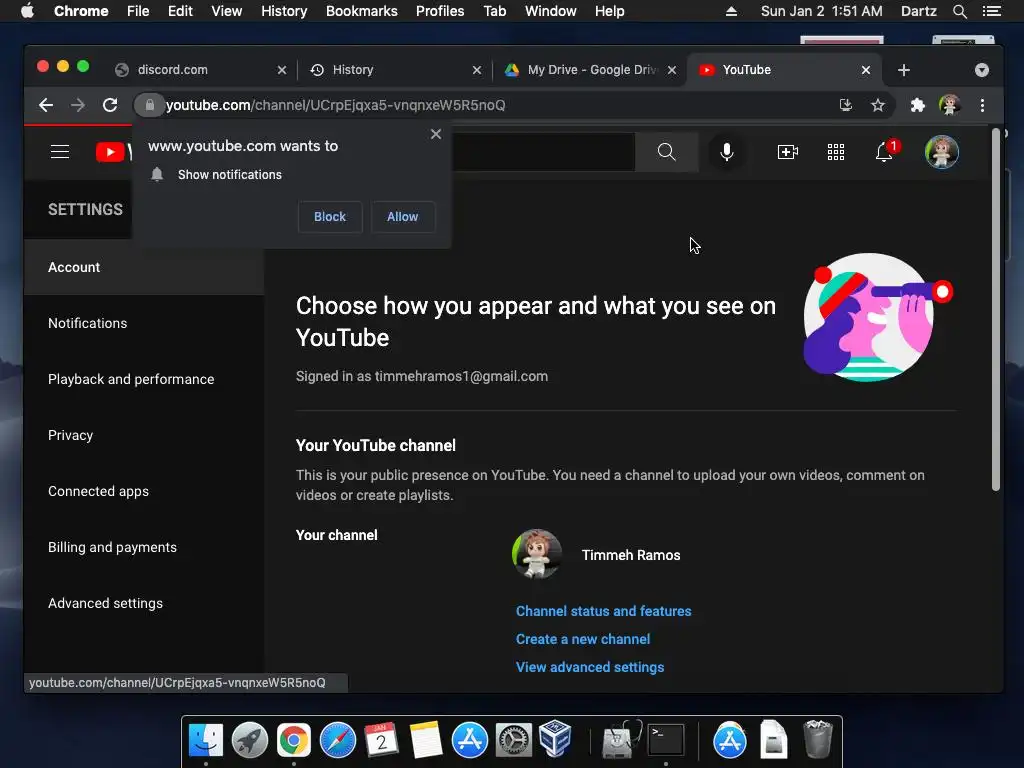Viewport: 1024px width, 768px height.
Task: Reload the current page
Action: [110, 105]
